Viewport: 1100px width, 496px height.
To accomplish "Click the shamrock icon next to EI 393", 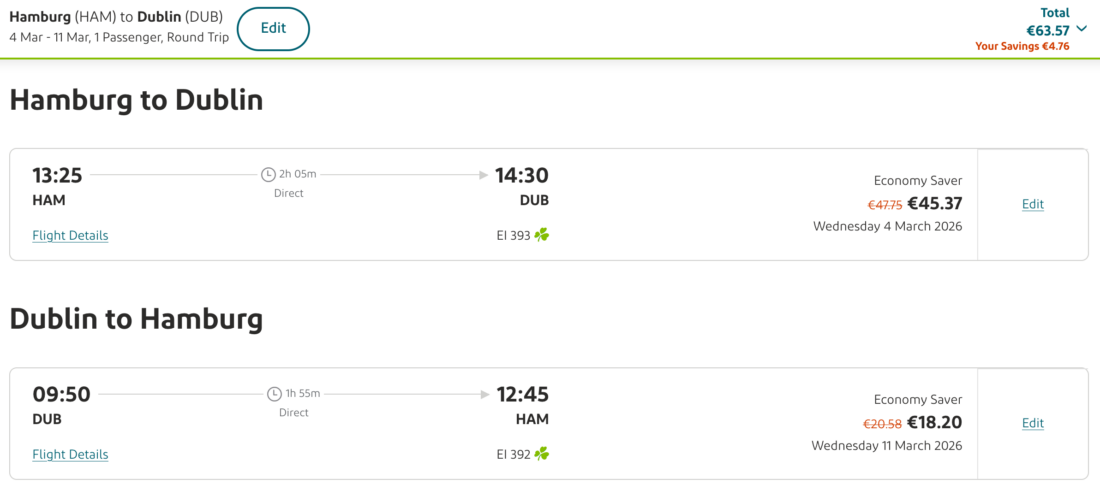I will 542,236.
